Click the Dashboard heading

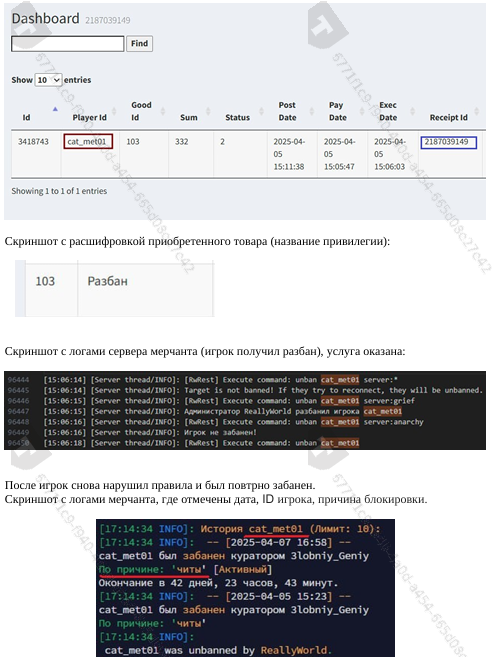45,18
